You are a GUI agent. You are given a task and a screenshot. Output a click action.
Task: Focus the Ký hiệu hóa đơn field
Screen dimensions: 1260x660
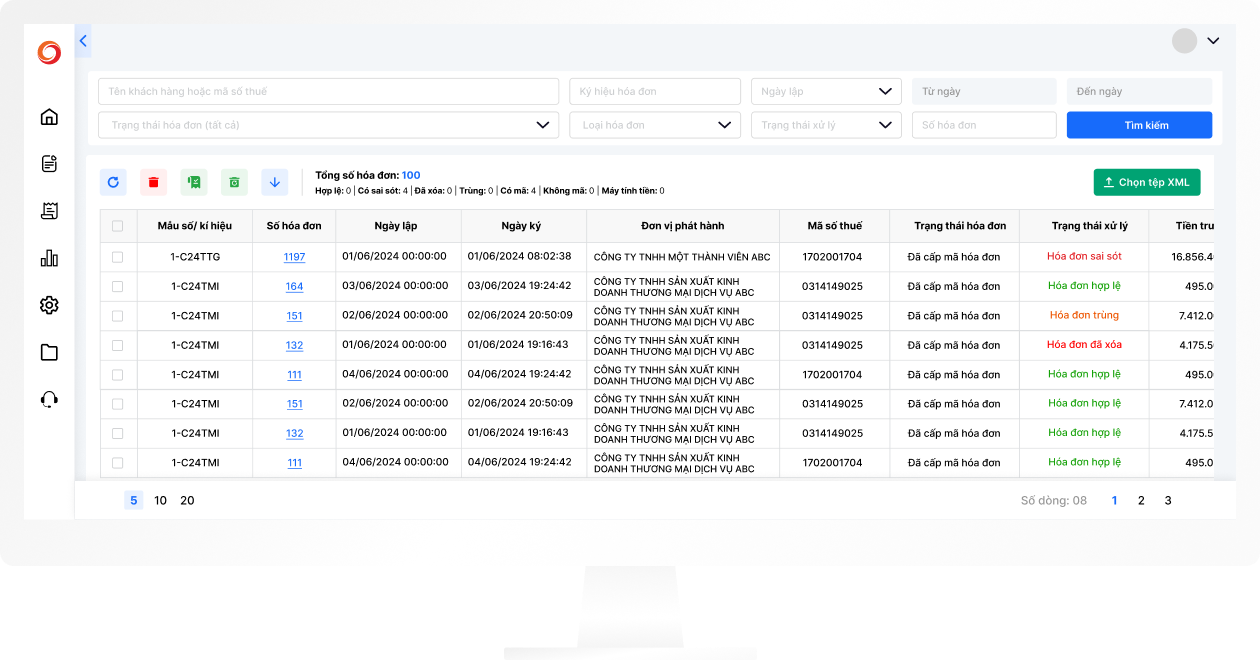pyautogui.click(x=655, y=91)
